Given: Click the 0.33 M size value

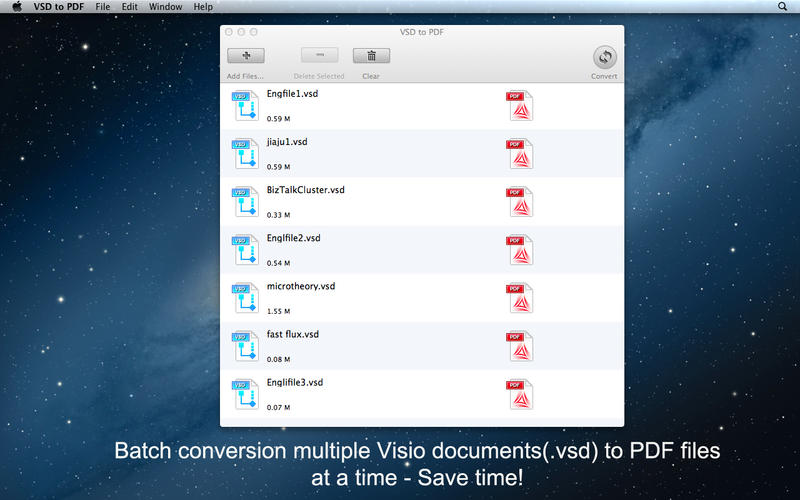Looking at the screenshot, I should 278,215.
